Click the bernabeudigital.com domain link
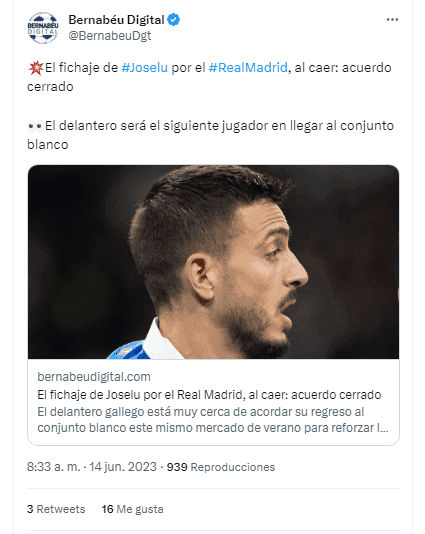Screen dimensions: 425x534 [x=94, y=377]
